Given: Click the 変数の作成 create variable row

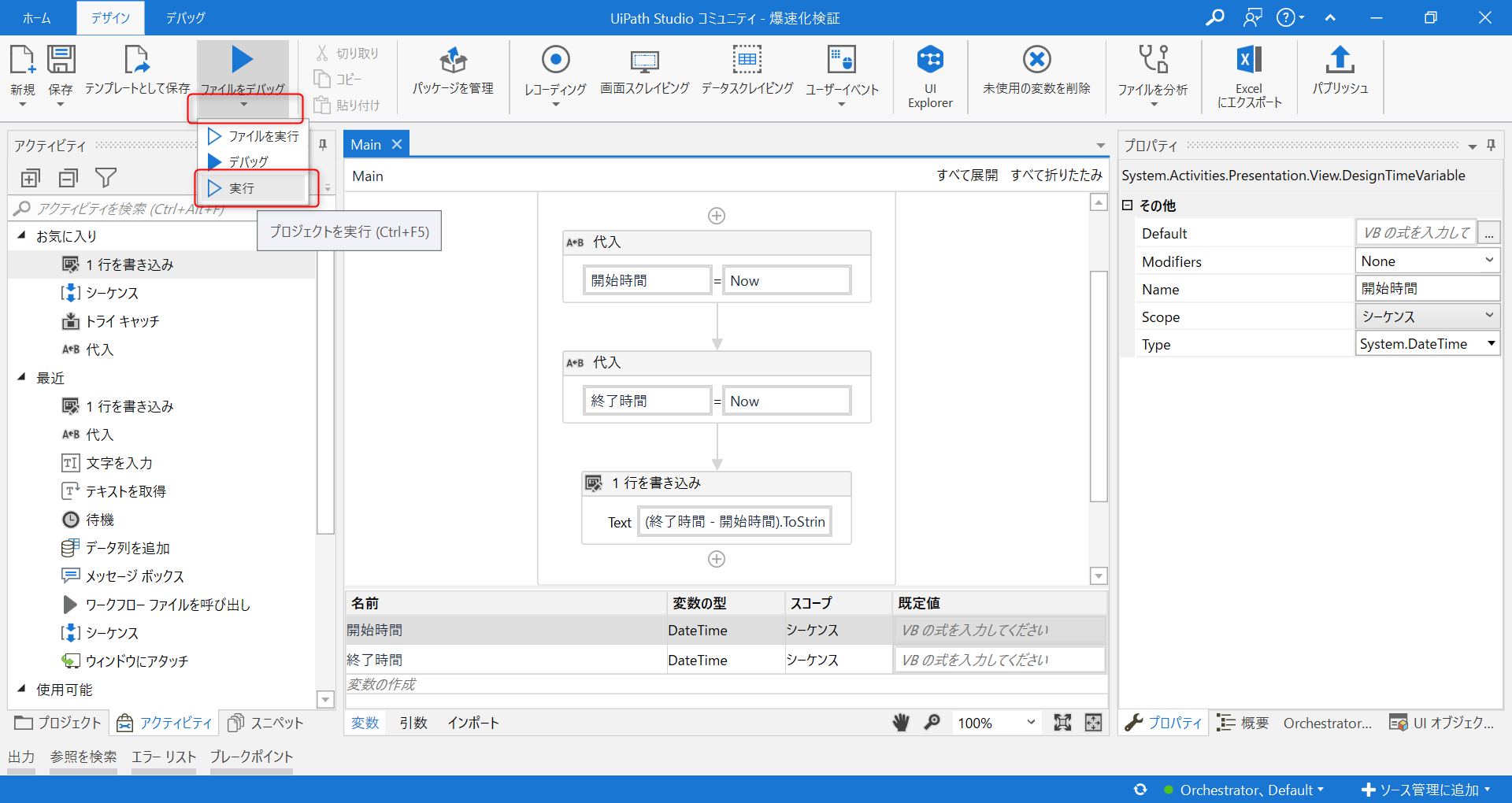Looking at the screenshot, I should [x=724, y=684].
